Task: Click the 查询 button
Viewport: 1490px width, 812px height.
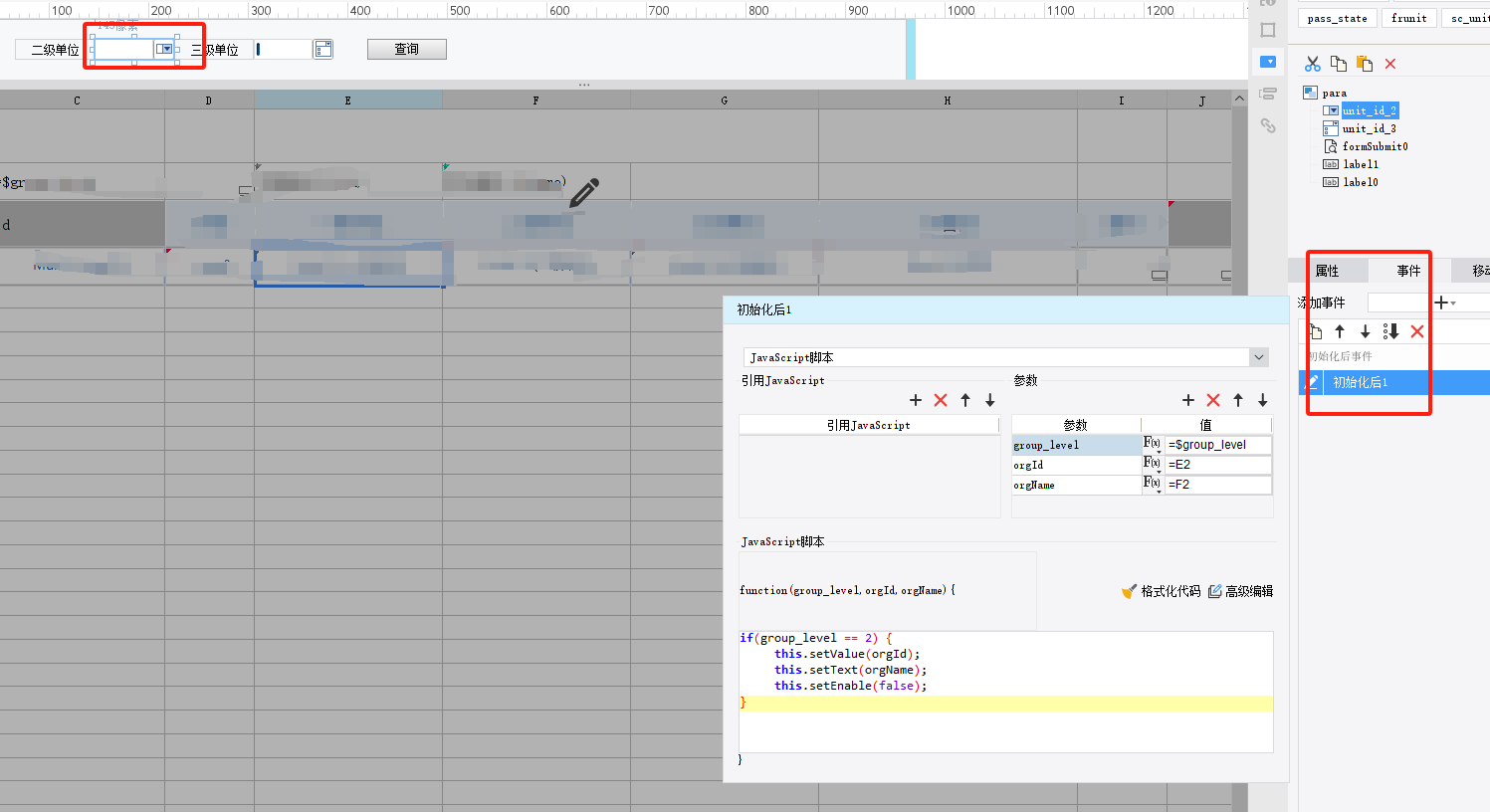Action: pos(407,49)
